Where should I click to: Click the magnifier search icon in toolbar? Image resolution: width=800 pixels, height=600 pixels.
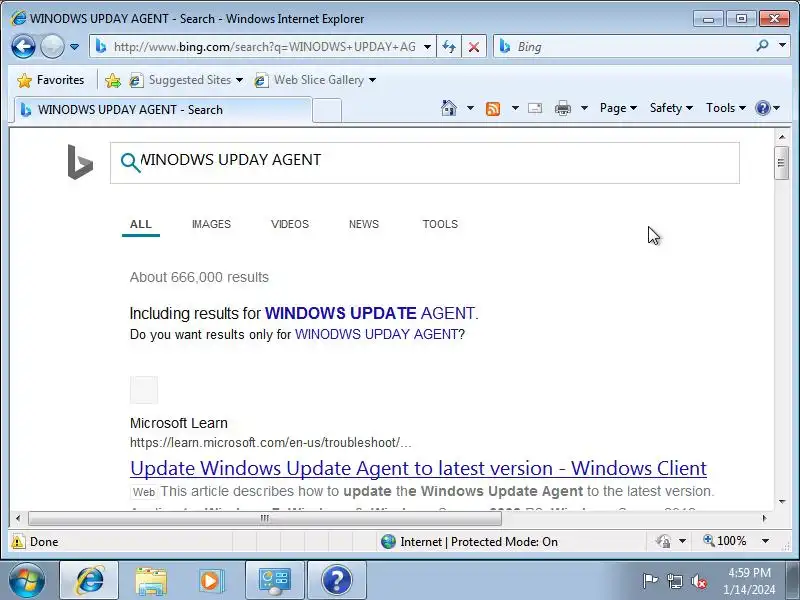point(762,46)
